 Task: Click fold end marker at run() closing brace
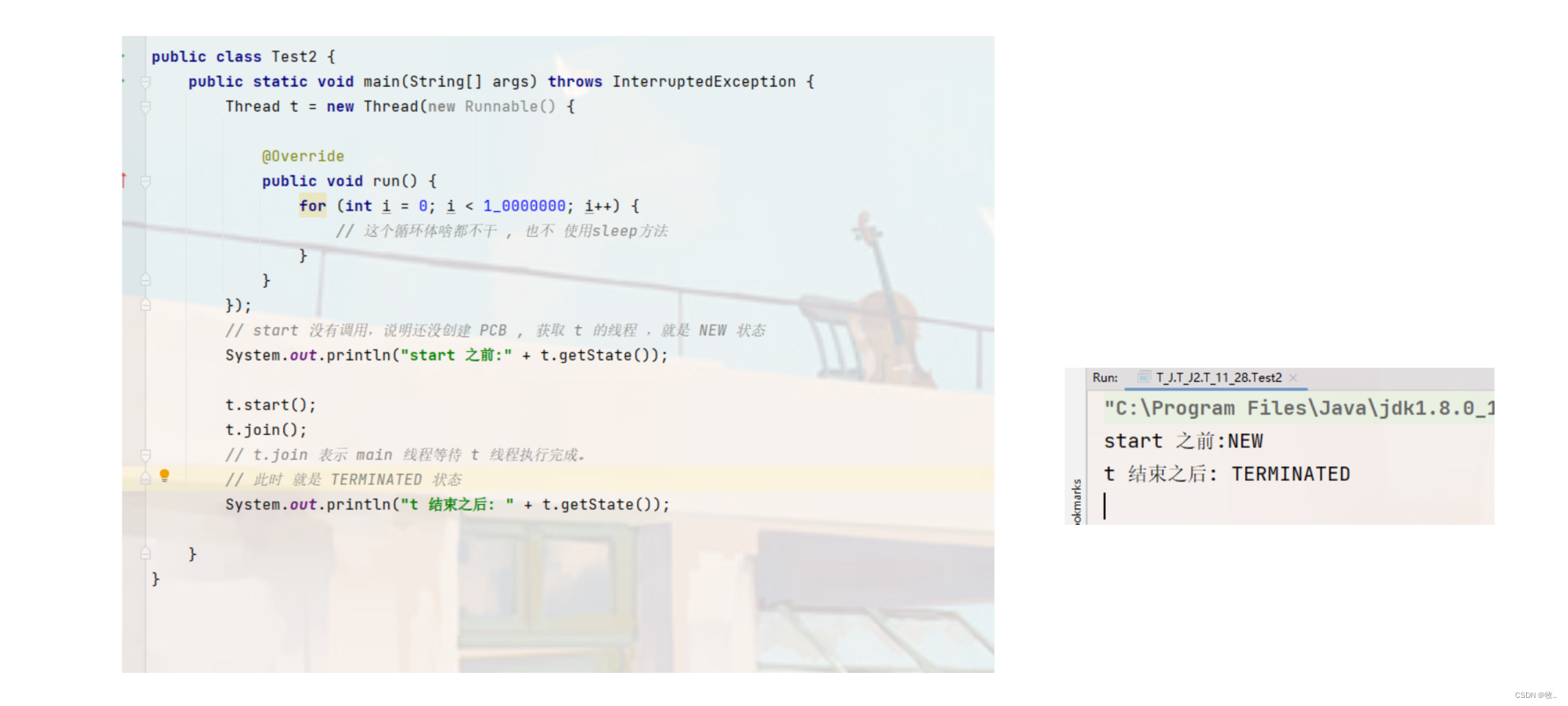tap(145, 280)
